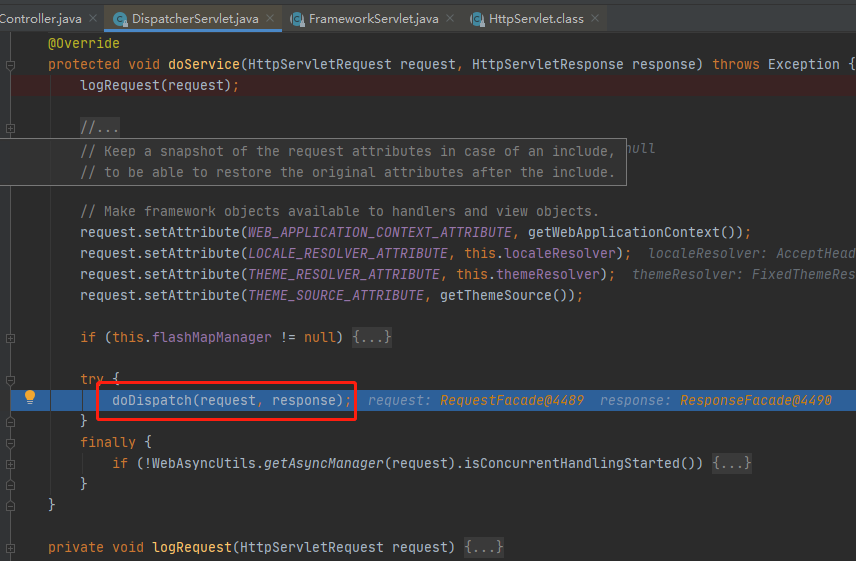Click the flashMapManager field reference

(x=212, y=337)
